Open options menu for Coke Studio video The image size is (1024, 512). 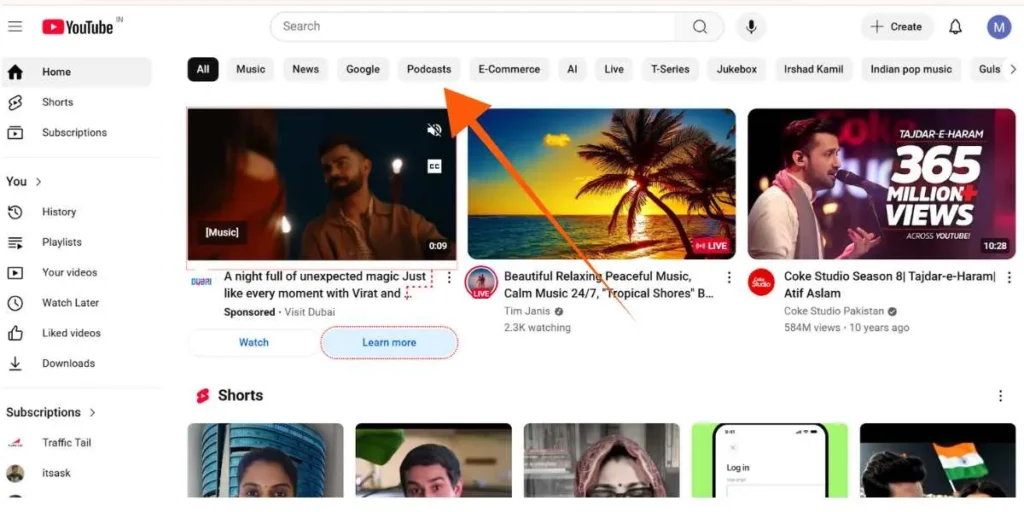(x=1009, y=278)
